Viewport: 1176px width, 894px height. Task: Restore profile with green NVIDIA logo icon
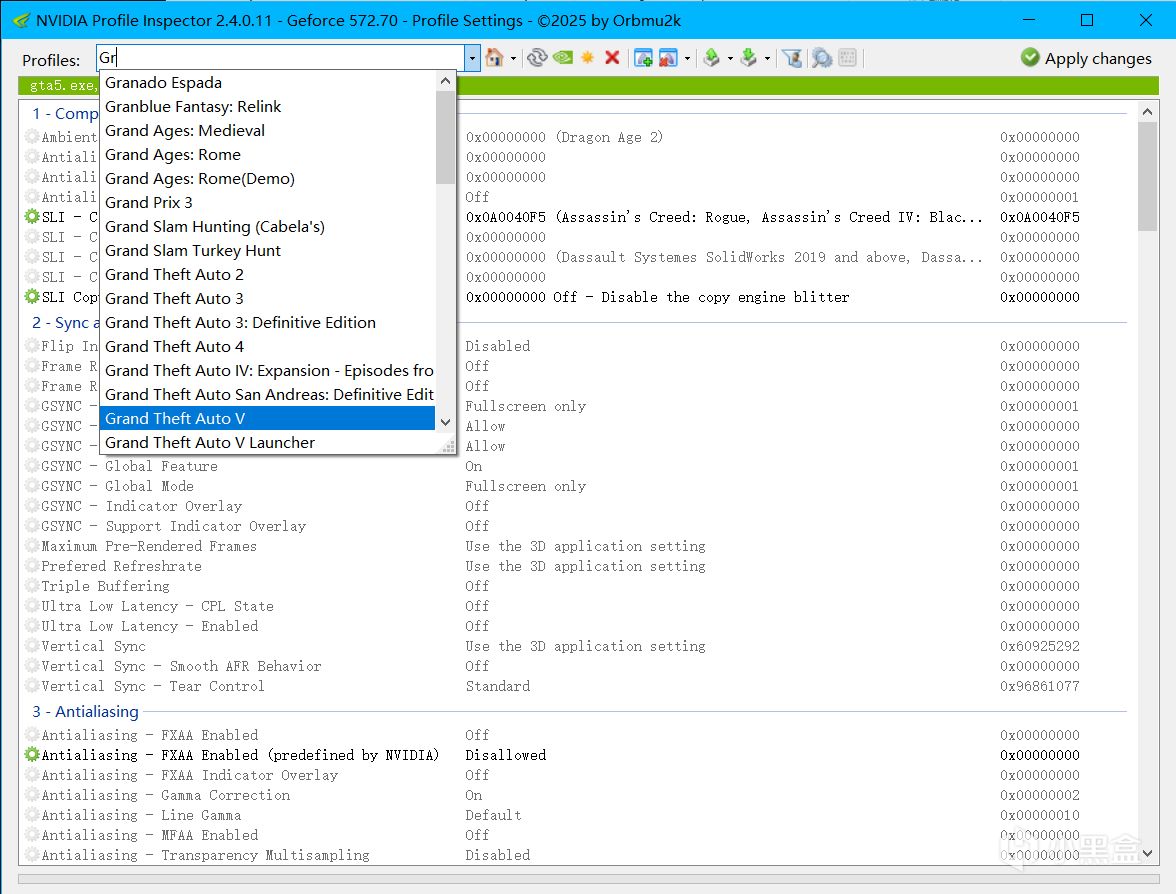pos(562,58)
